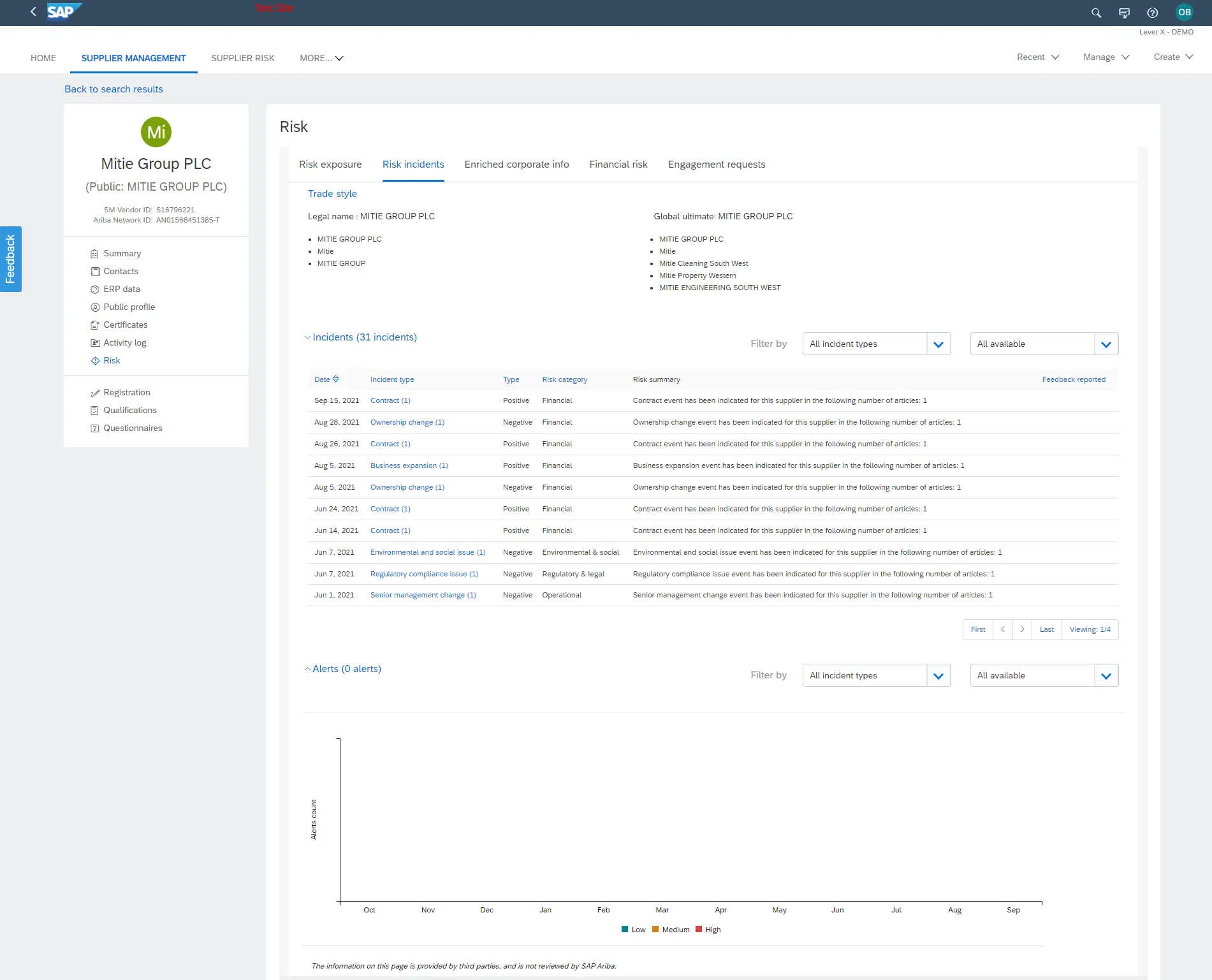Open the OB user avatar menu
Viewport: 1212px width, 980px height.
pos(1184,12)
